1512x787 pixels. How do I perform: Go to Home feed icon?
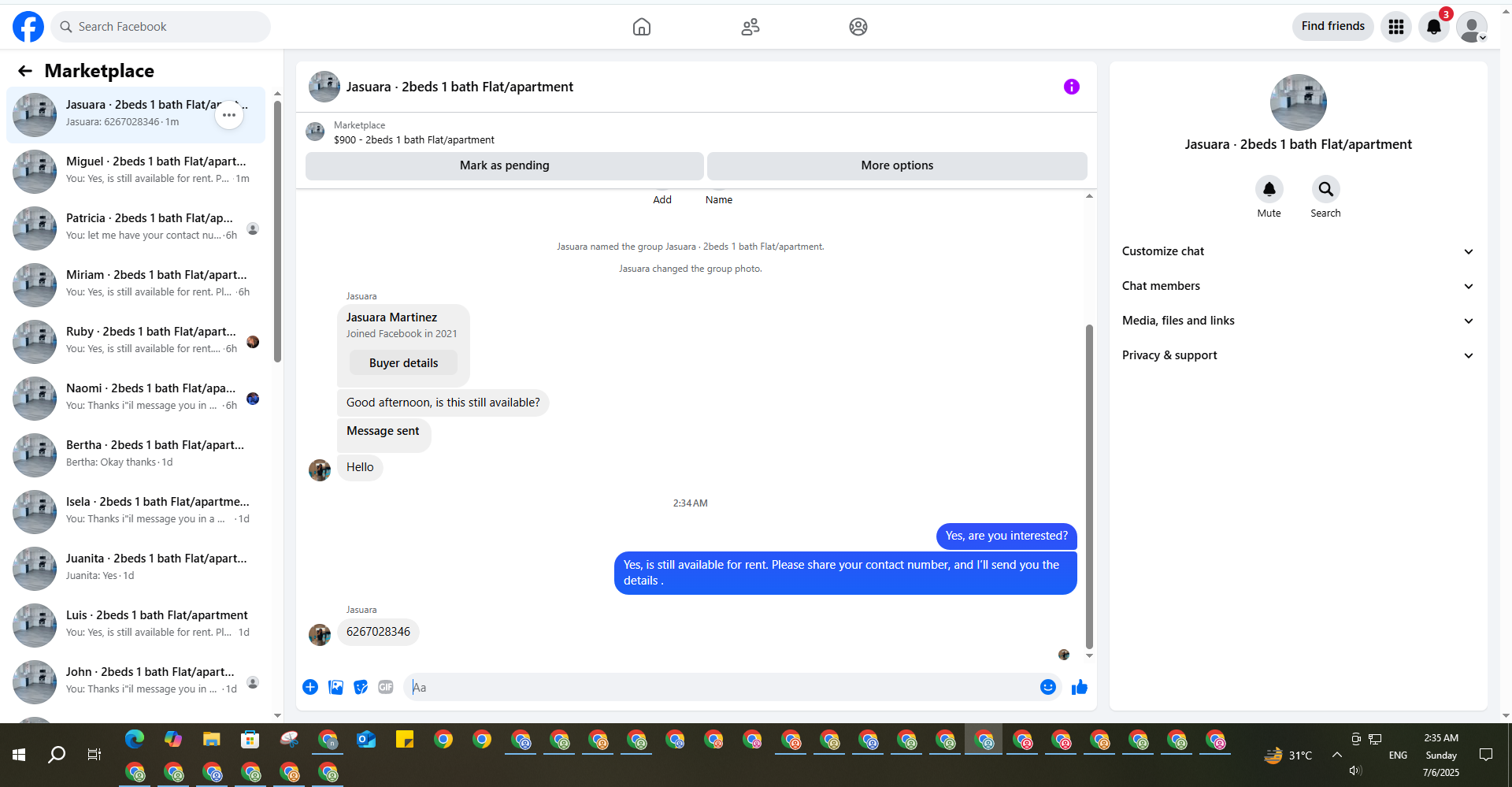642,27
